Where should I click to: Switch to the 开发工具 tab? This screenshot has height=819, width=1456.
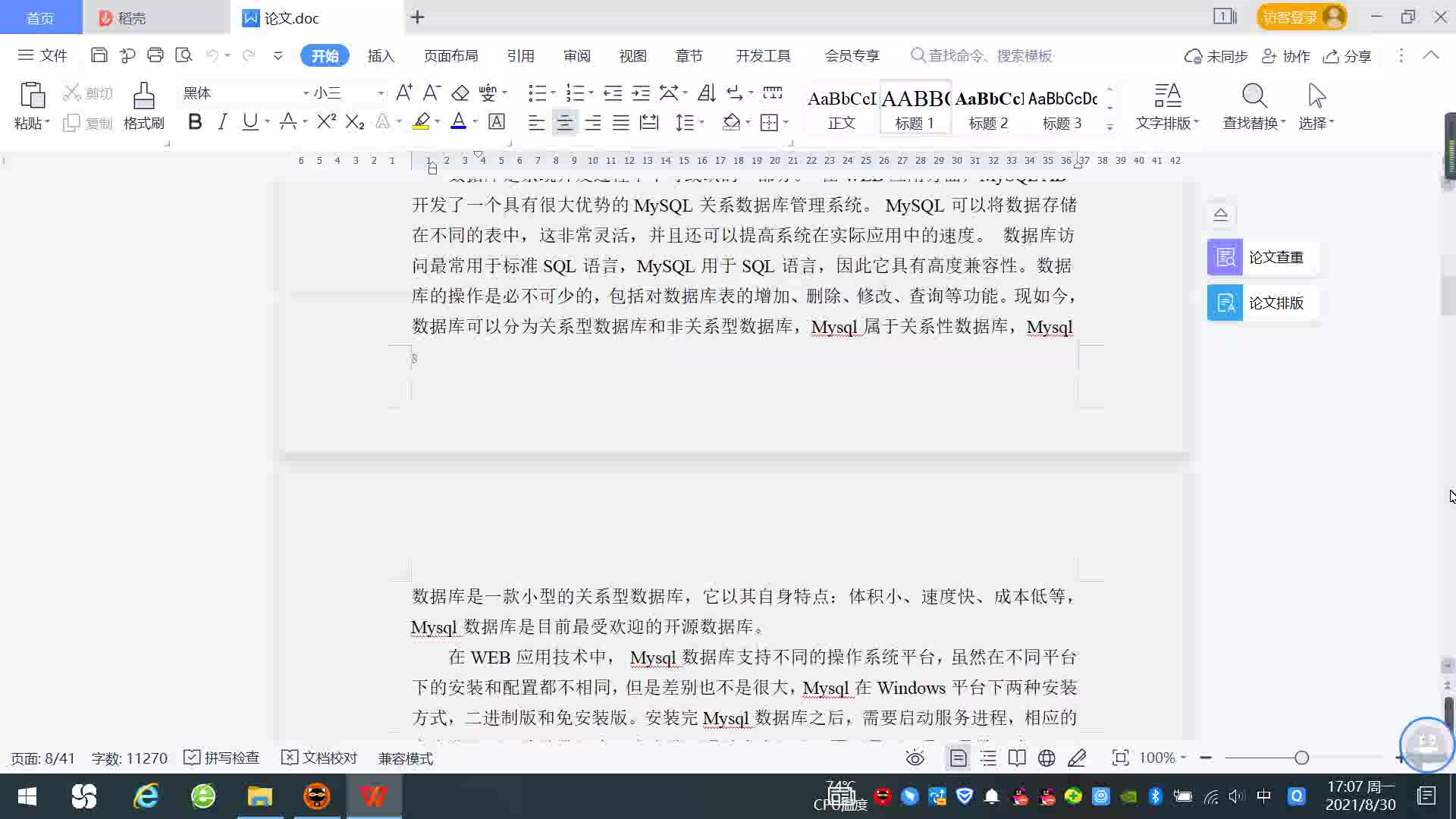[763, 55]
